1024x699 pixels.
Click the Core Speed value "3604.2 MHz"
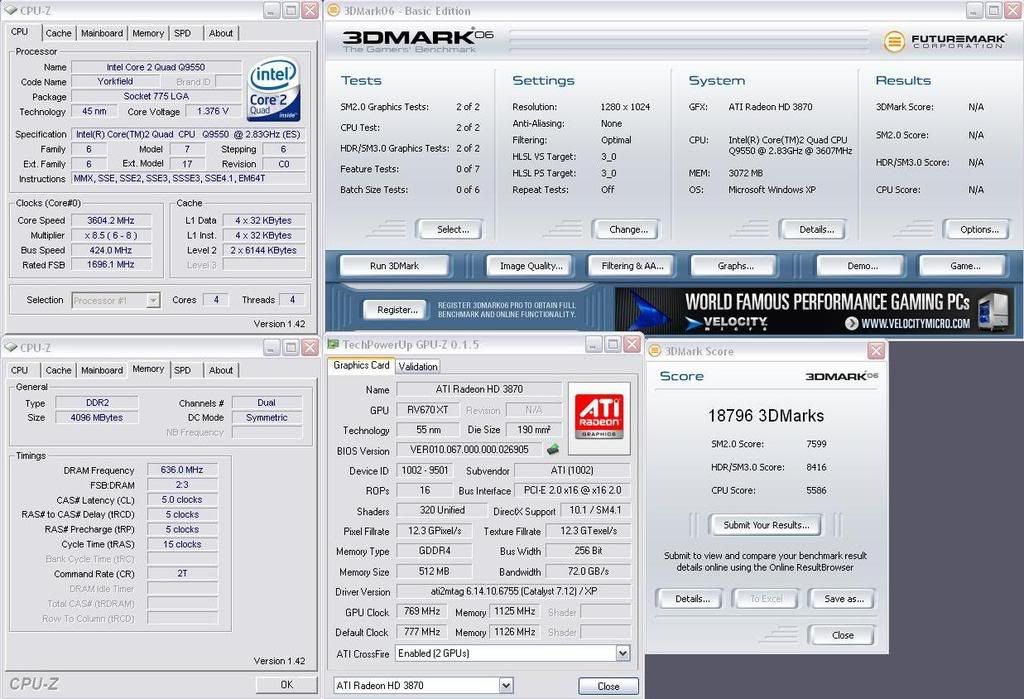click(111, 221)
